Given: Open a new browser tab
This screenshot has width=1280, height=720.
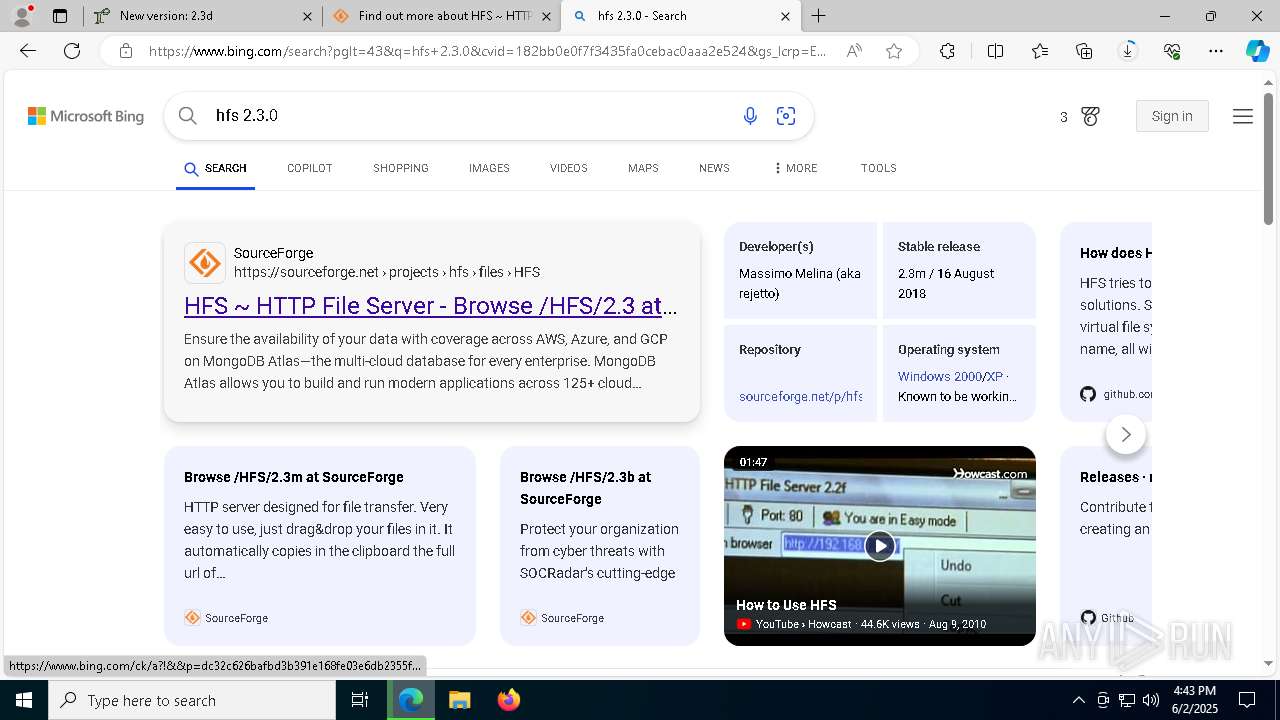Looking at the screenshot, I should [818, 16].
